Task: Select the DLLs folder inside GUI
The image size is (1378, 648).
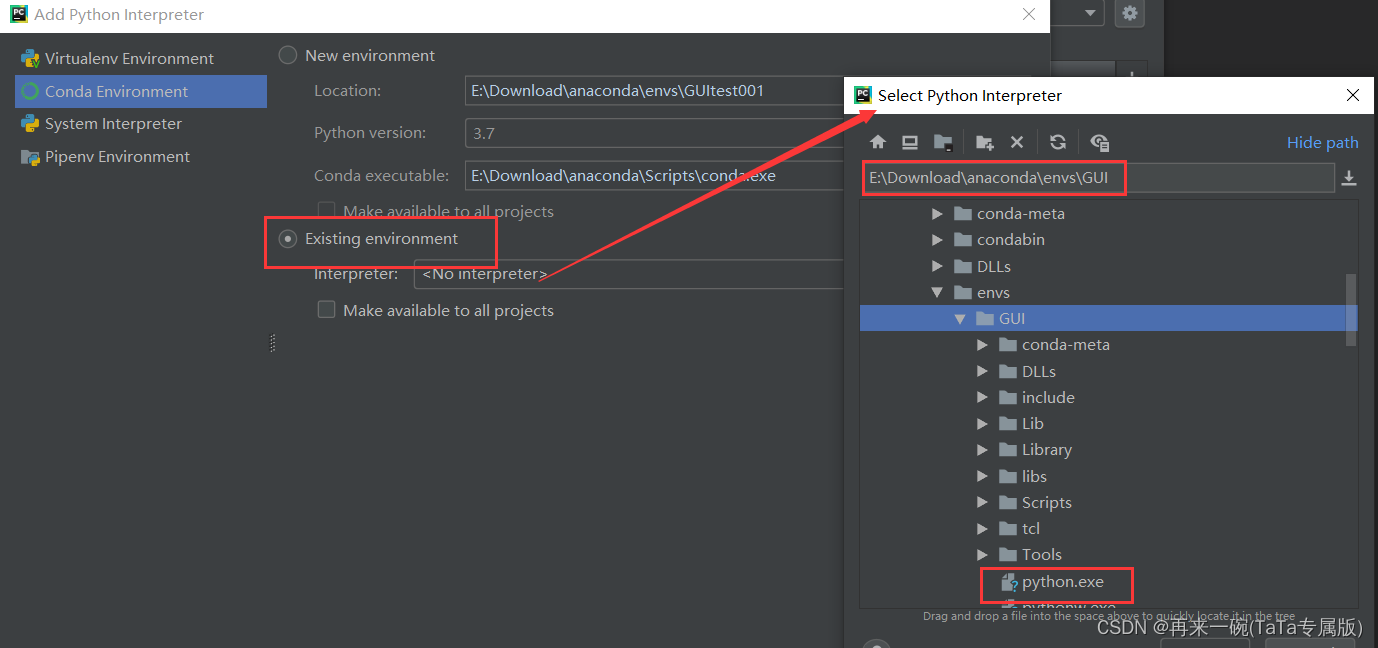Action: coord(1109,371)
